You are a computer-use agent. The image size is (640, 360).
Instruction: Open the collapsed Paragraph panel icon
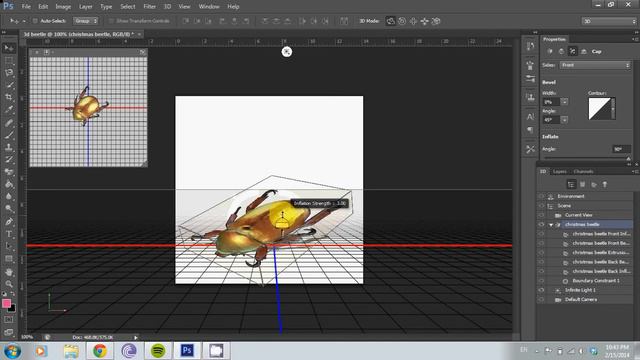coord(530,130)
